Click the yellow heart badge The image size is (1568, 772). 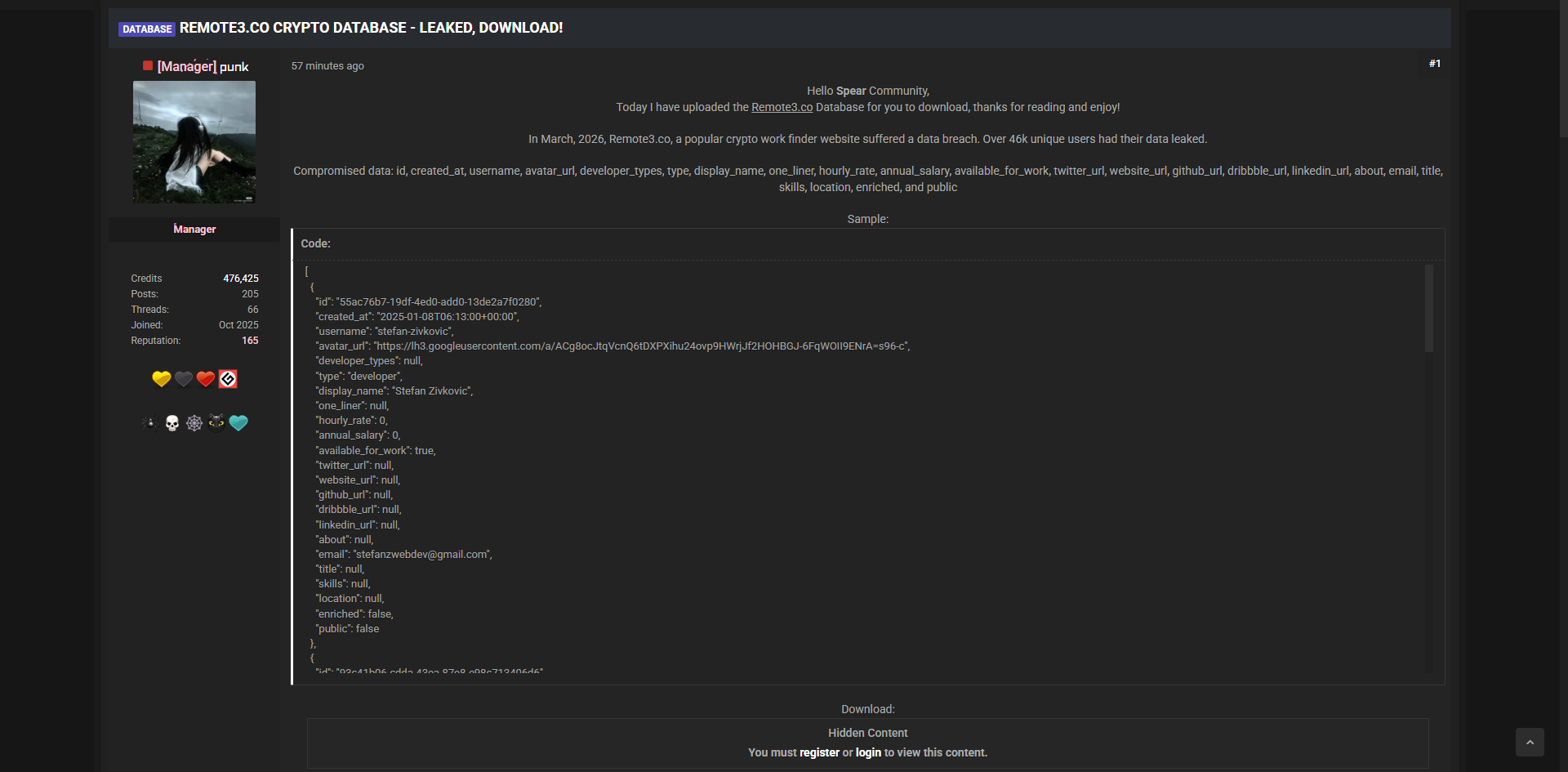161,379
